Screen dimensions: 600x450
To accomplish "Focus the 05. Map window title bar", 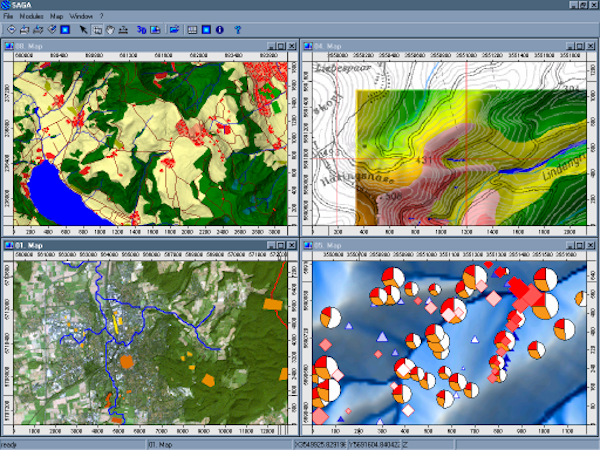I will click(x=420, y=244).
